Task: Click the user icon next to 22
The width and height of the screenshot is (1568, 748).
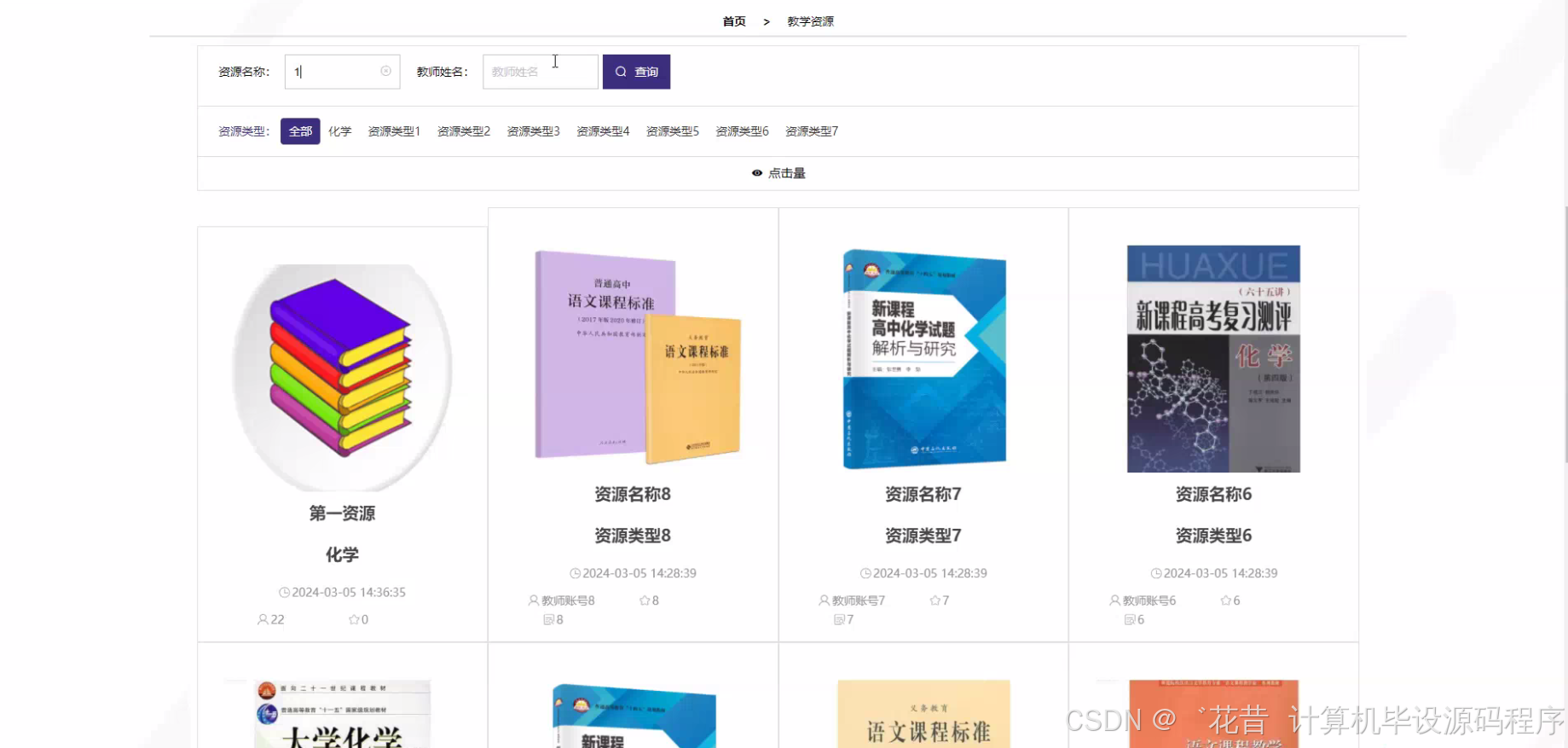Action: [263, 620]
